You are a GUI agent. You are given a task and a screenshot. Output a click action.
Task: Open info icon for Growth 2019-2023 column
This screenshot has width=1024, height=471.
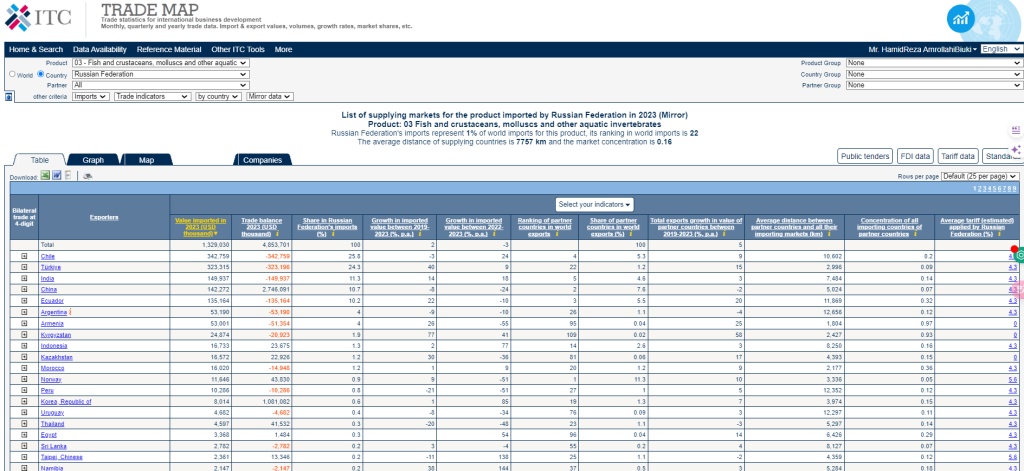[420, 233]
